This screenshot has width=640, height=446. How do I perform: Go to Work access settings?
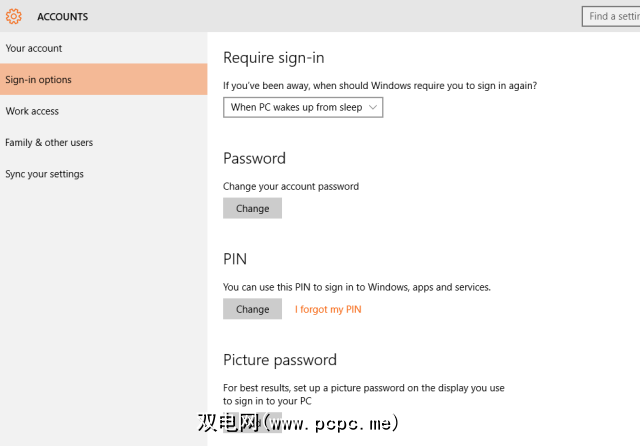tap(32, 111)
